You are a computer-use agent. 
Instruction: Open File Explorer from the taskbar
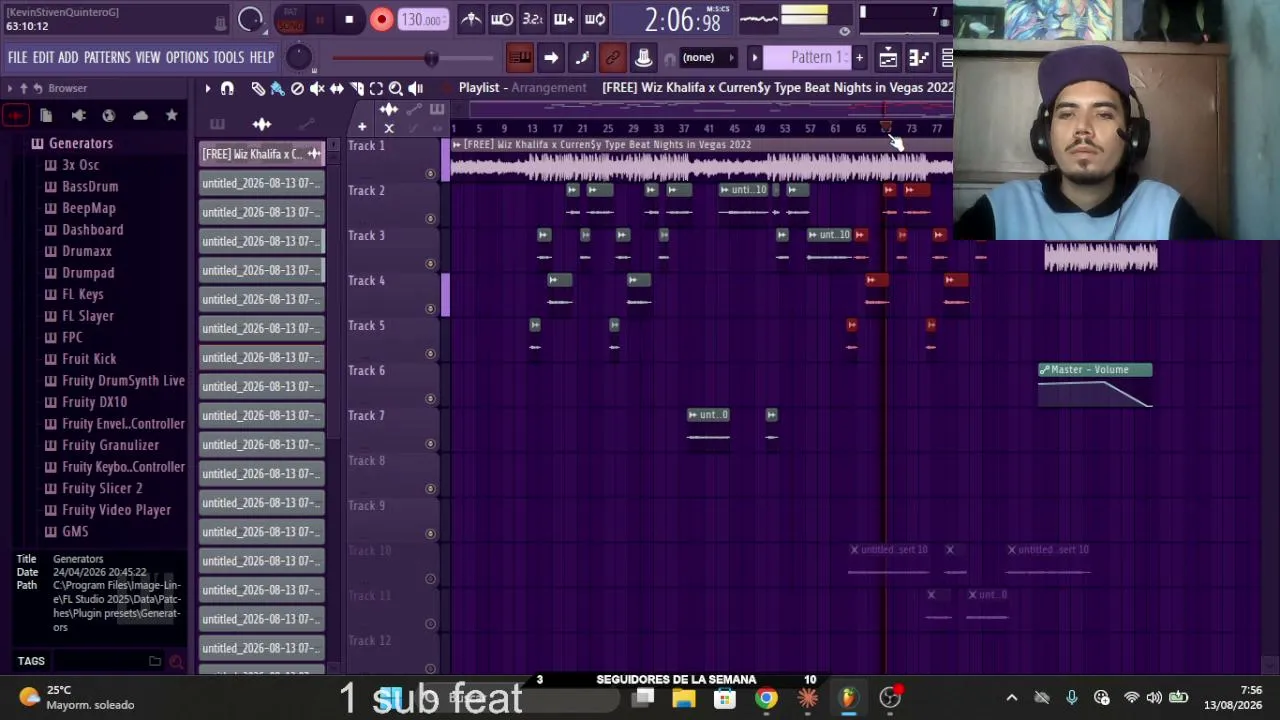pos(684,698)
